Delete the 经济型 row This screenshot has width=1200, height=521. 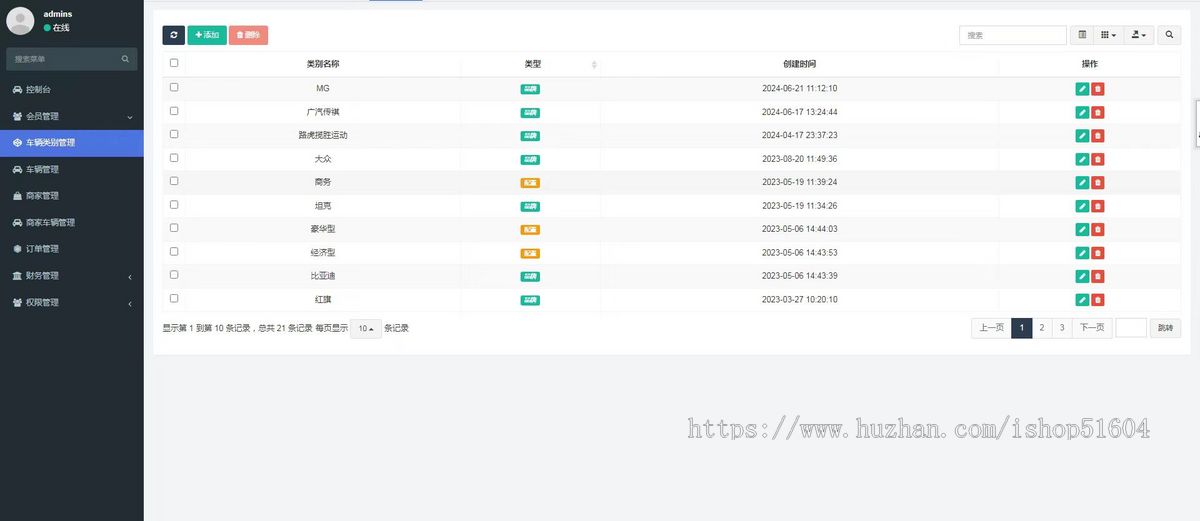1098,253
